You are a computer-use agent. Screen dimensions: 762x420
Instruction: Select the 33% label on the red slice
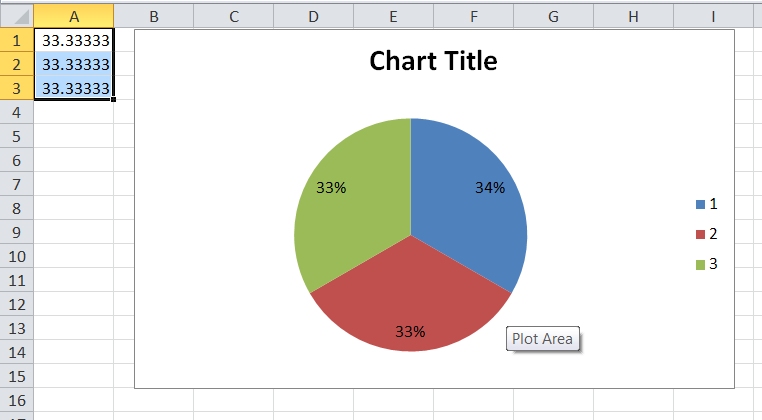click(x=410, y=332)
